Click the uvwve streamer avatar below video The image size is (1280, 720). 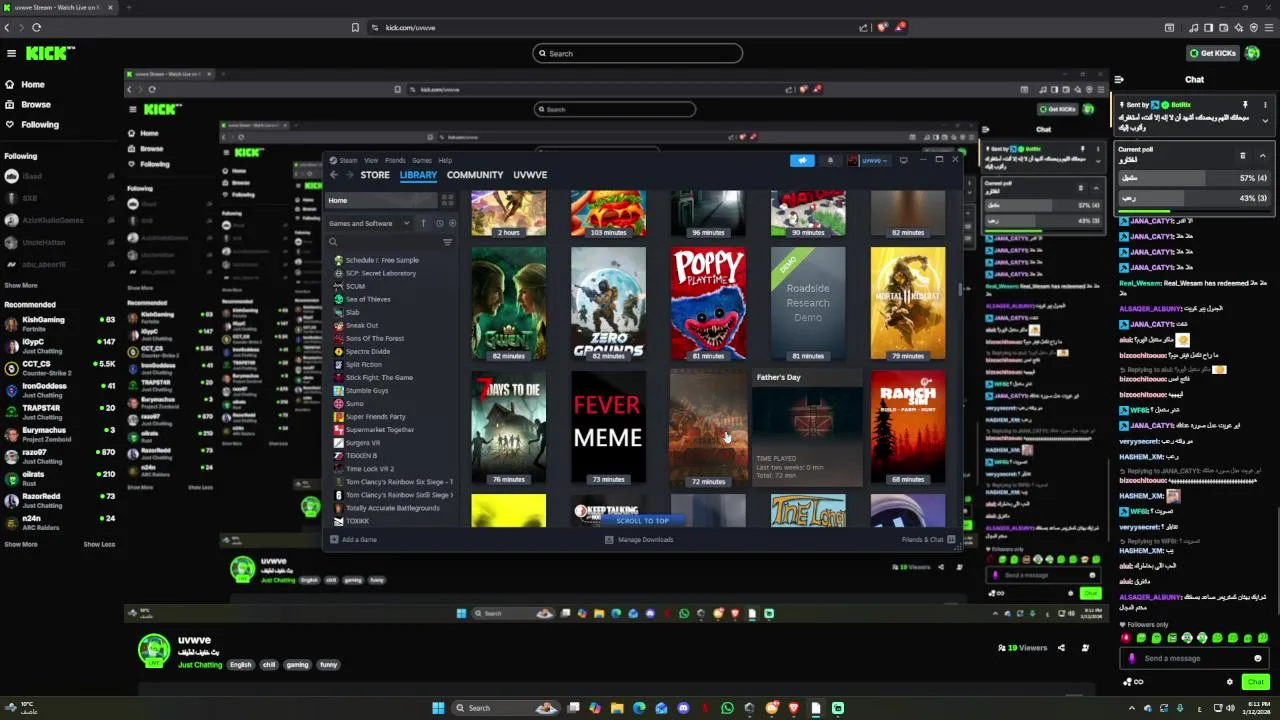tap(154, 650)
